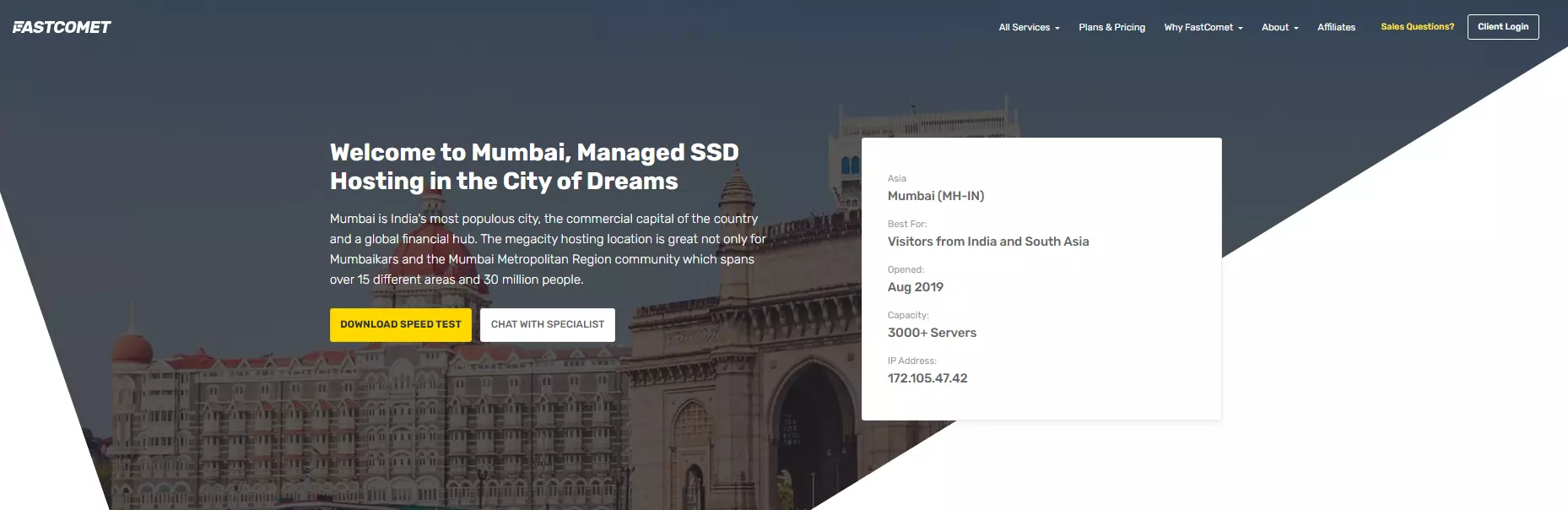Click the Sales Questions? link
This screenshot has width=1568, height=510.
(x=1417, y=27)
